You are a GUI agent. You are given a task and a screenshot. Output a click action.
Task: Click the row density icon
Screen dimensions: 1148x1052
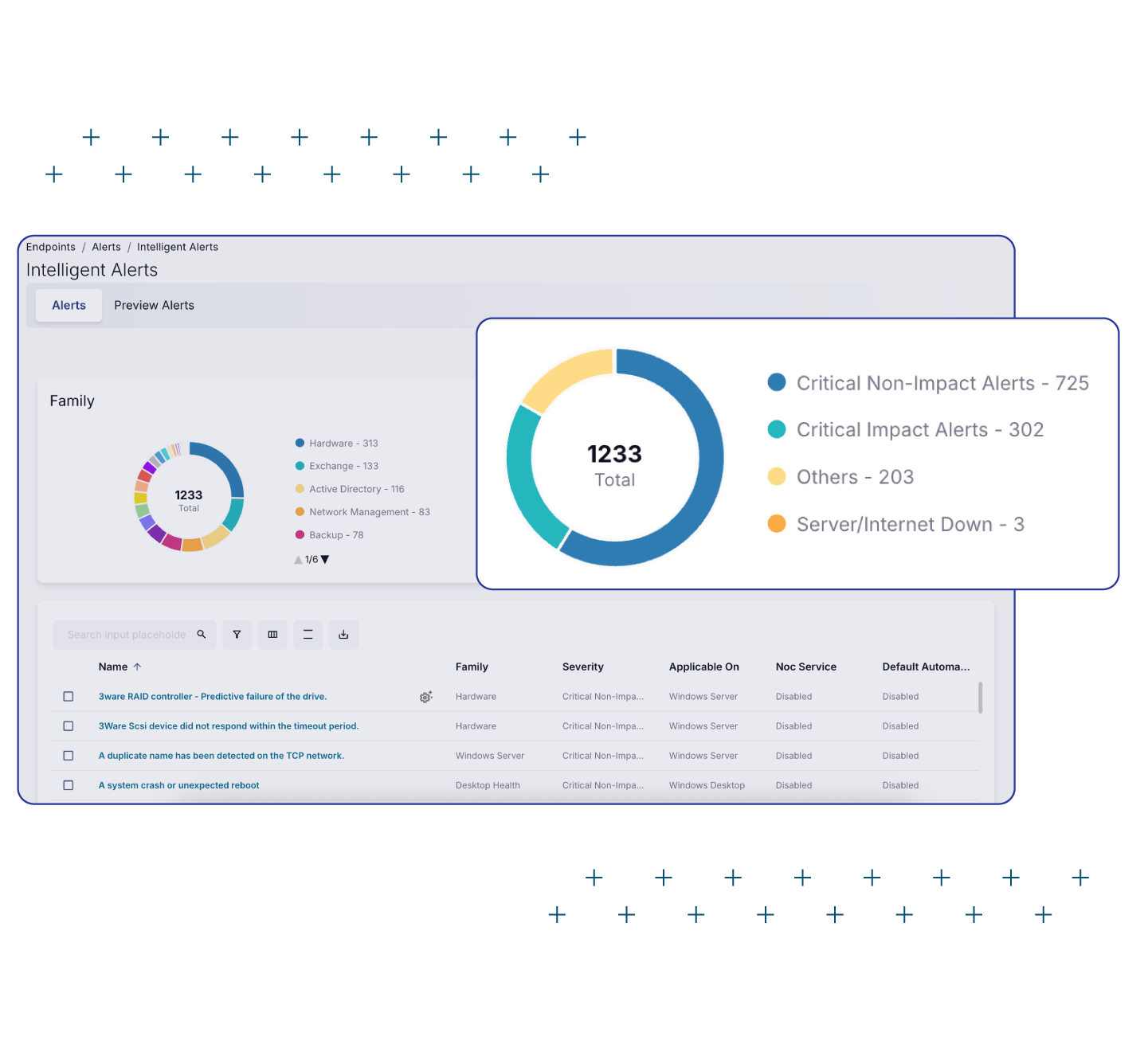click(308, 635)
